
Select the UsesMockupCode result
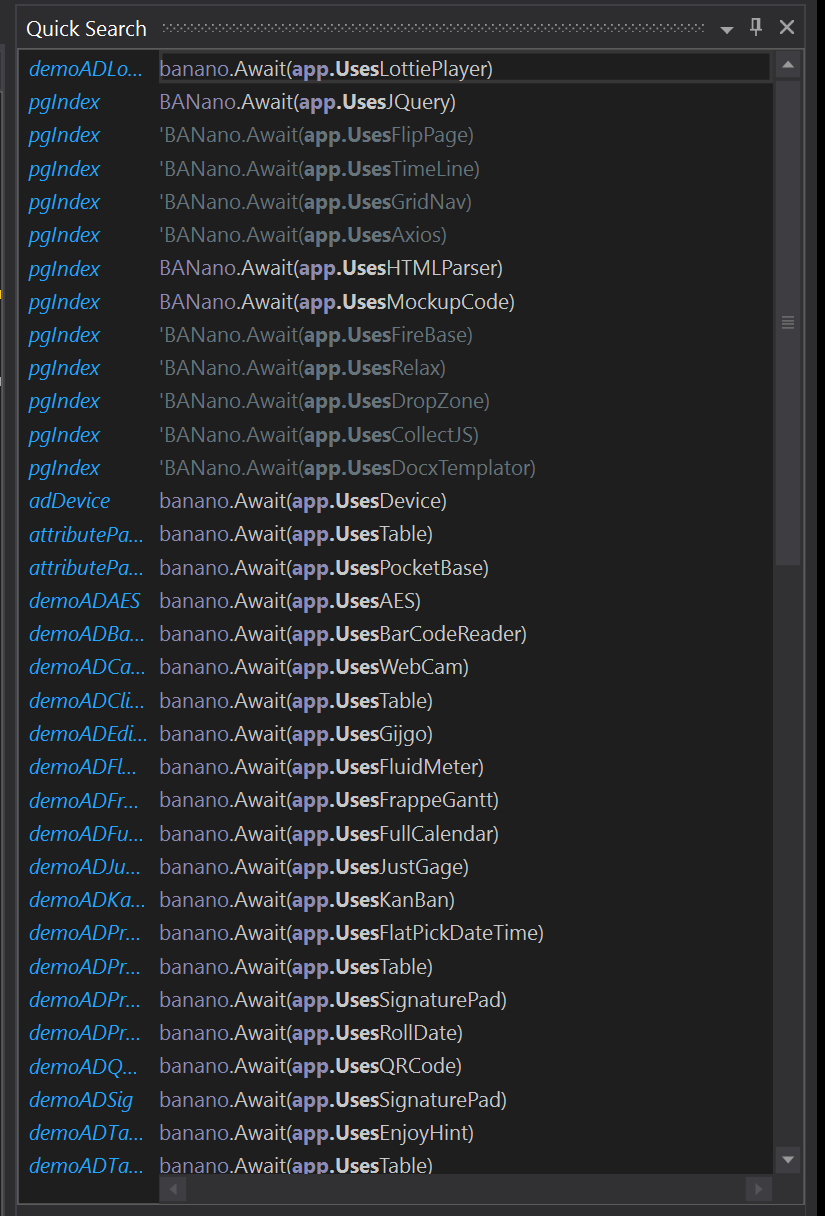(337, 302)
